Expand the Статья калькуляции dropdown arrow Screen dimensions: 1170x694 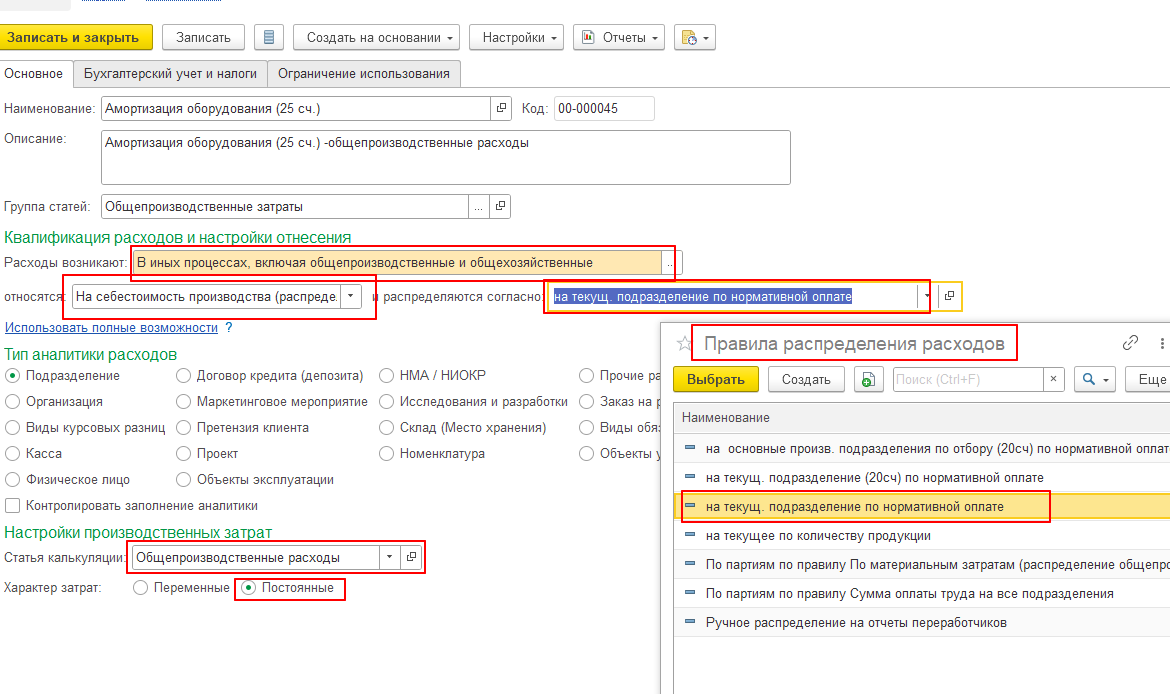pyautogui.click(x=390, y=557)
